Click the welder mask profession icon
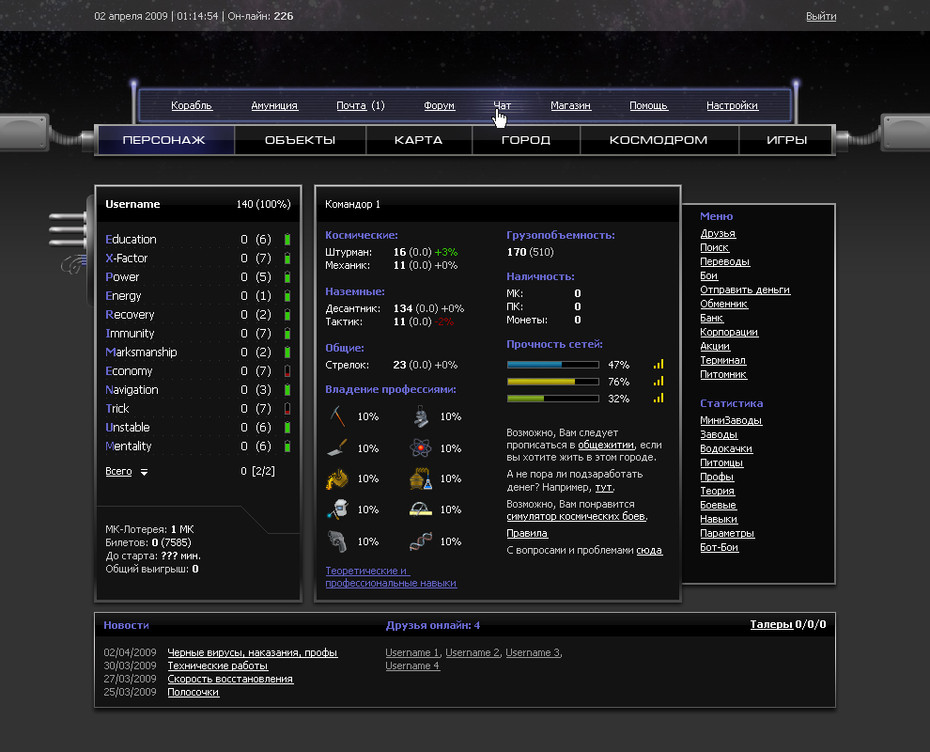Screen dimensions: 930x752 pyautogui.click(x=337, y=509)
